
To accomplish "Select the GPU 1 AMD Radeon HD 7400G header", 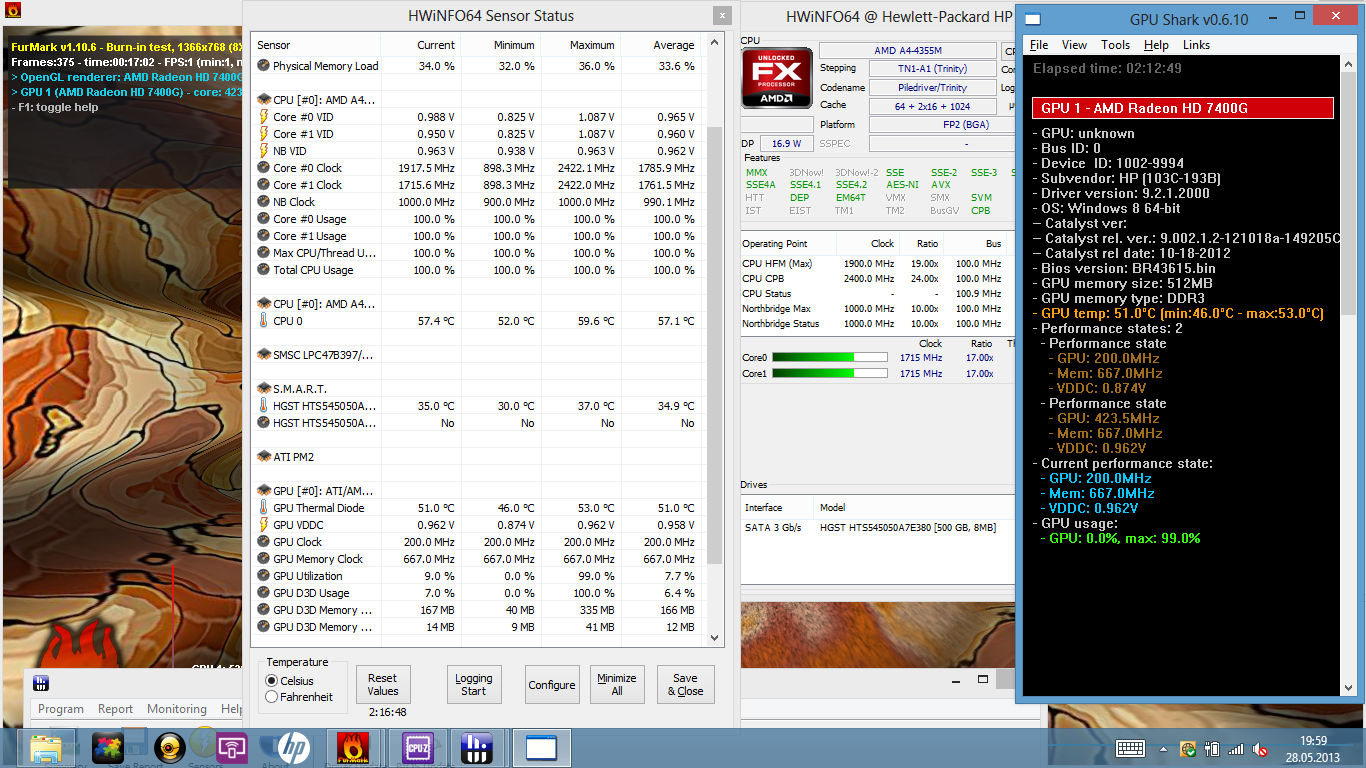I will (1183, 108).
